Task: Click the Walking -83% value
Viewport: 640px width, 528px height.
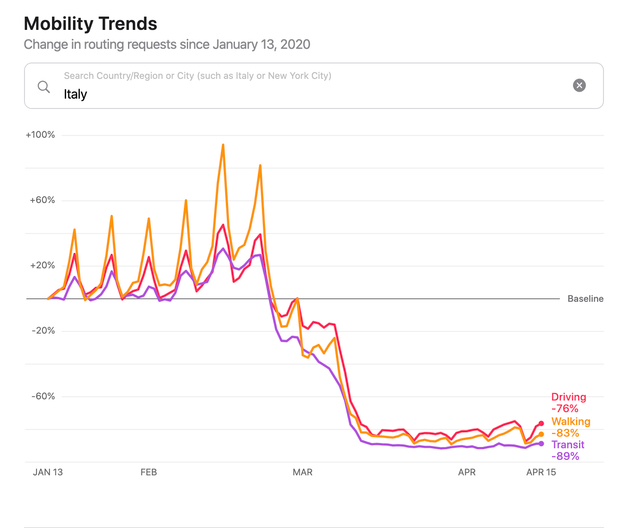Action: (565, 433)
